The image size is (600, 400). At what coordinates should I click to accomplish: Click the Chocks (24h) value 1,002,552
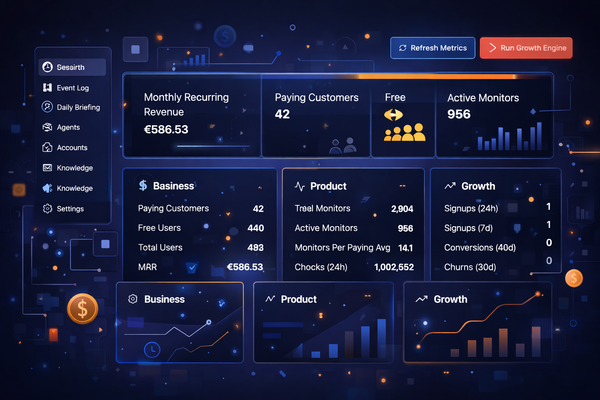[394, 267]
